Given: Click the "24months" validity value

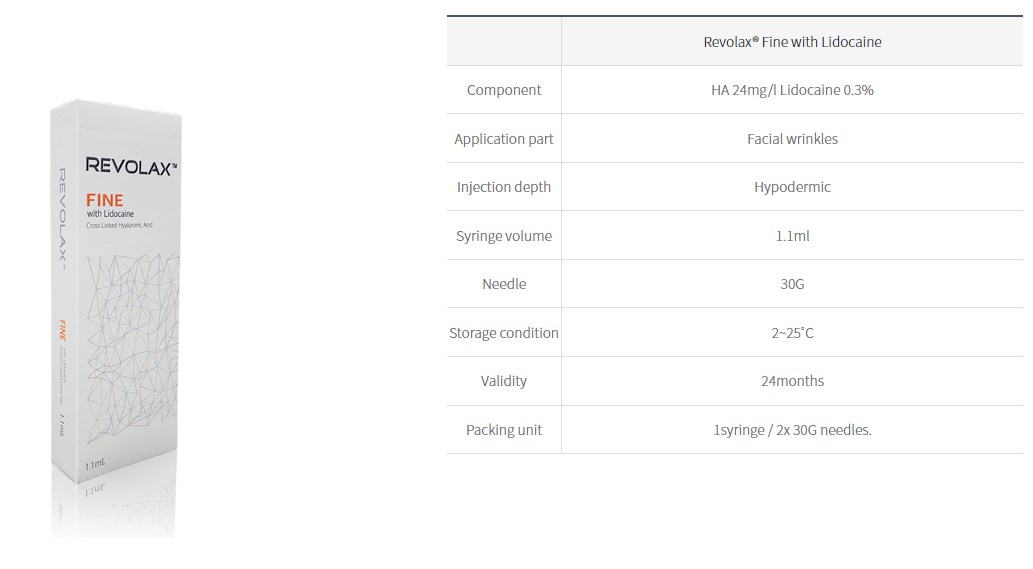Looking at the screenshot, I should [x=792, y=381].
